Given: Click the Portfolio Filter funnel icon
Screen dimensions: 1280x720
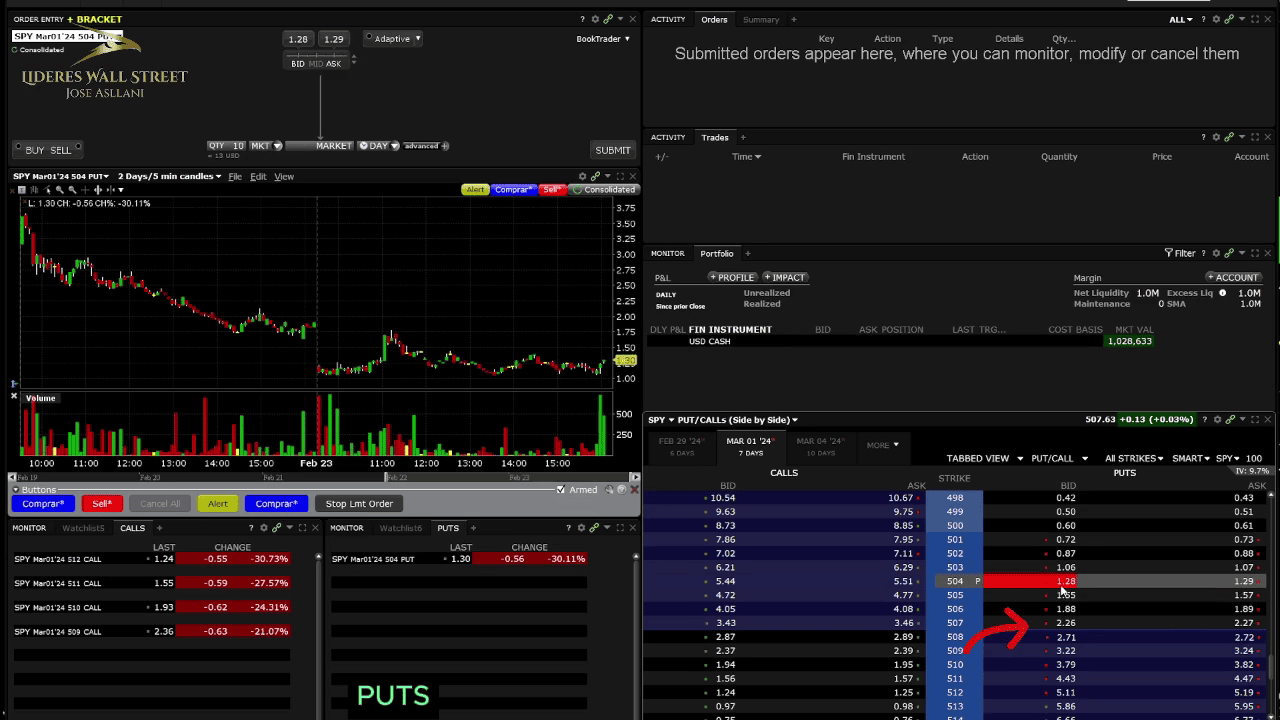Looking at the screenshot, I should pyautogui.click(x=1169, y=253).
